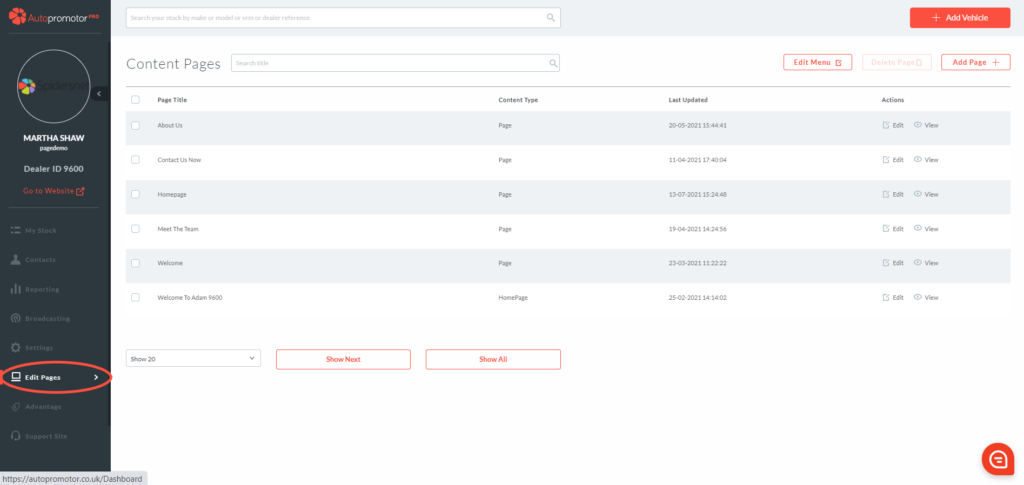
Task: Click the View eye icon for Welcome
Action: 918,263
